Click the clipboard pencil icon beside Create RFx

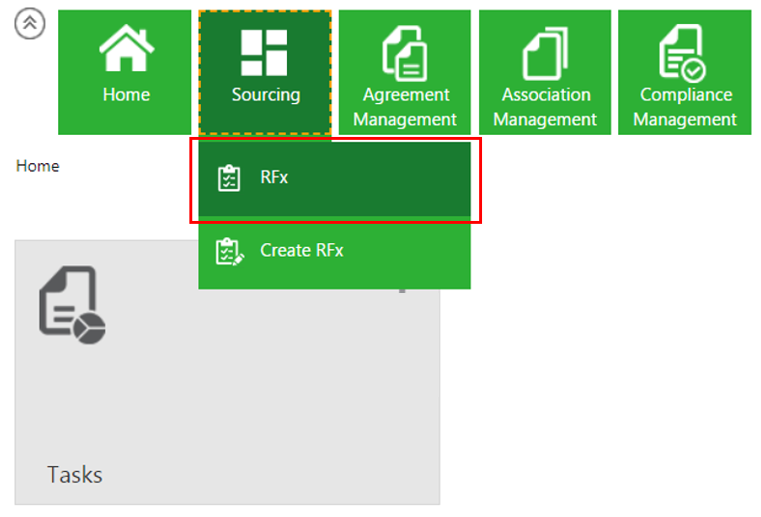tap(229, 251)
